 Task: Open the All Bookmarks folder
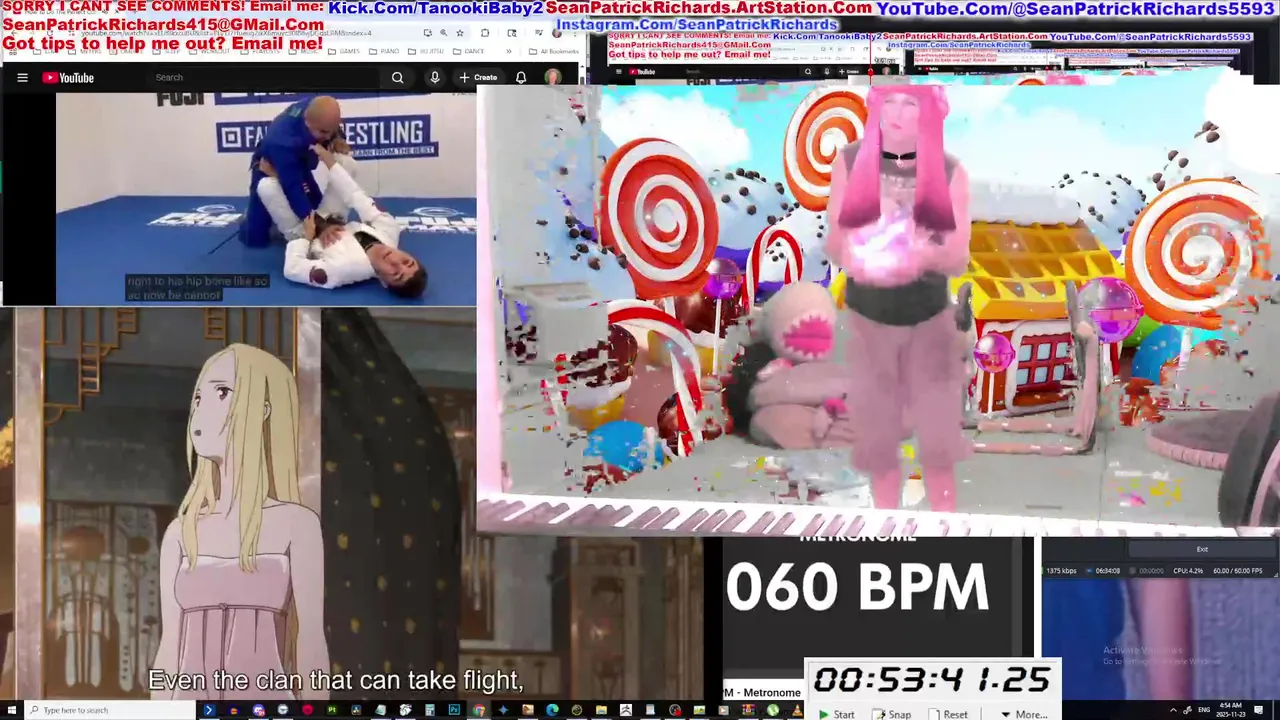tap(554, 51)
